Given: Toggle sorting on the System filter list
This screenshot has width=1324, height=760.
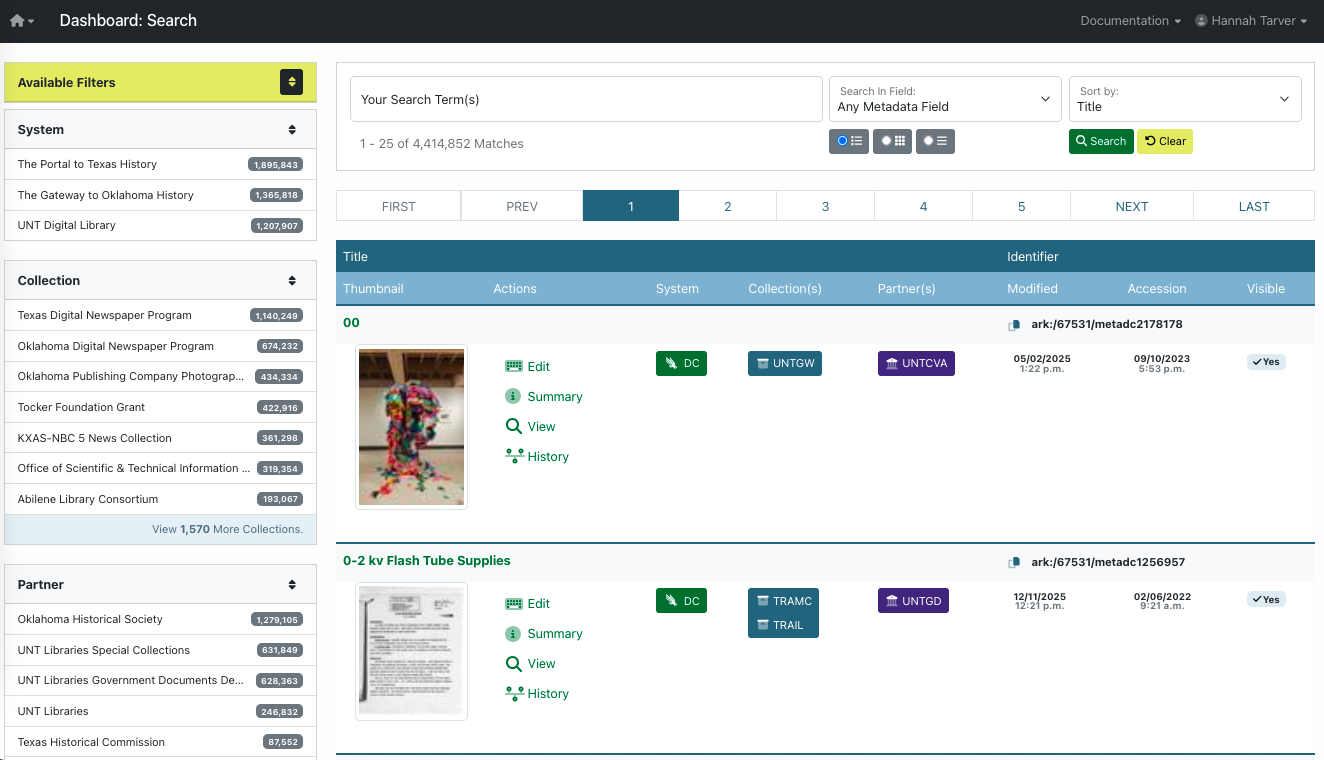Looking at the screenshot, I should [292, 129].
